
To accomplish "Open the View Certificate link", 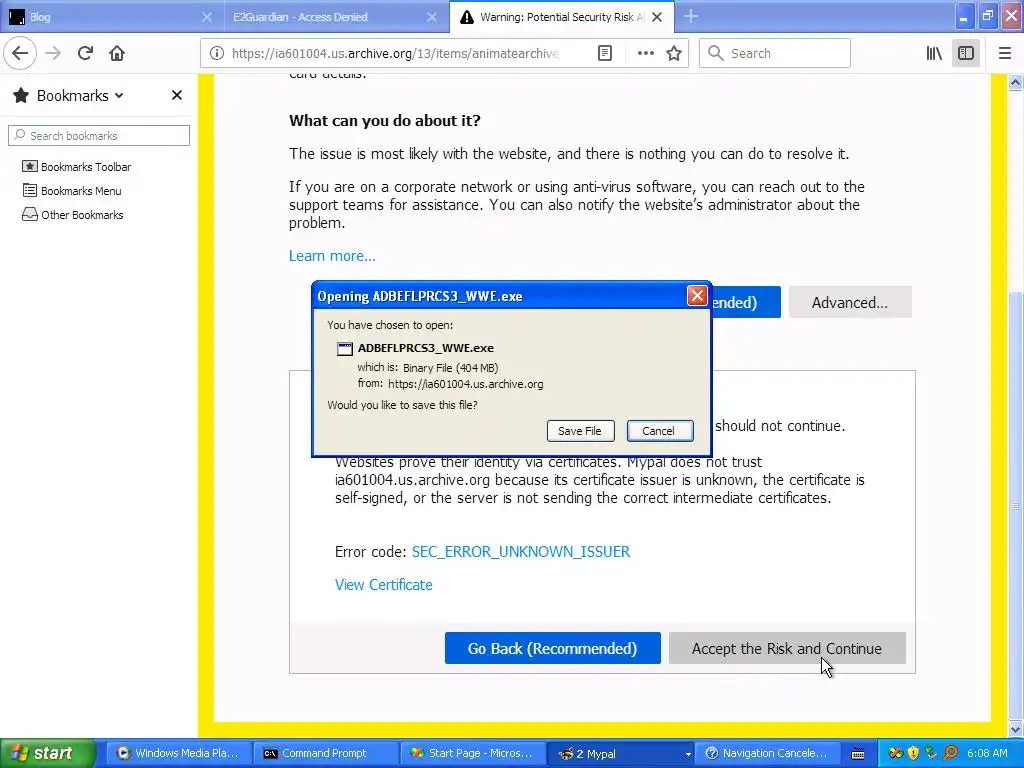I will [x=383, y=584].
